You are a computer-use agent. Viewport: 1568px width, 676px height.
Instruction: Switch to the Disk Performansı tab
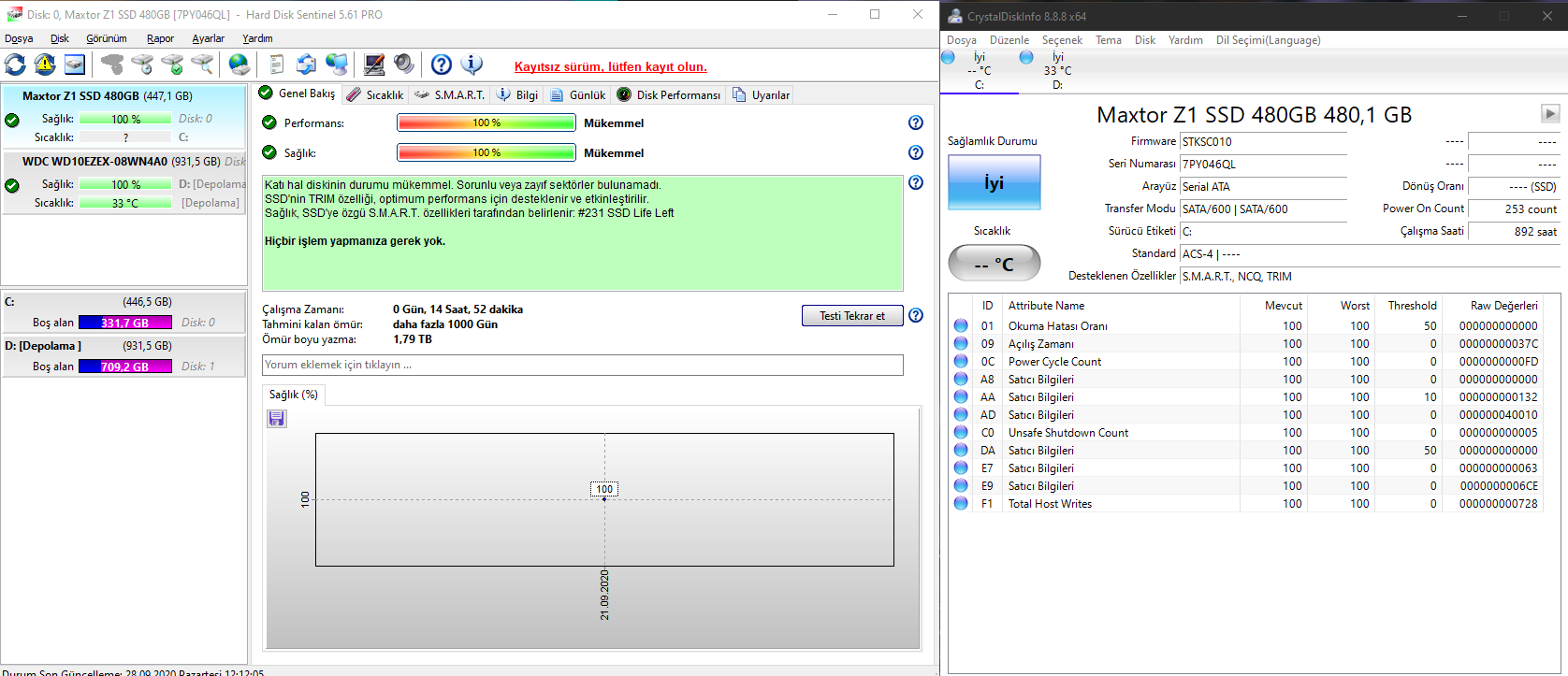669,94
